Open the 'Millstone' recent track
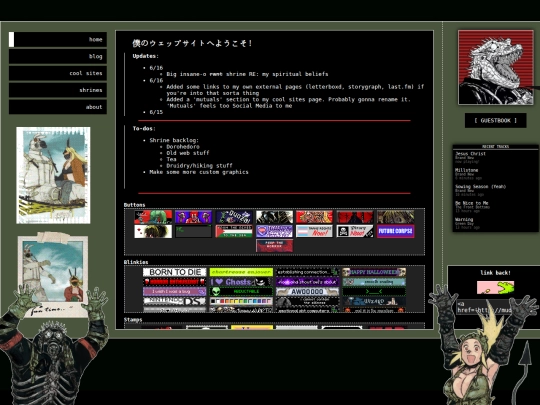The width and height of the screenshot is (540, 405). 467,170
